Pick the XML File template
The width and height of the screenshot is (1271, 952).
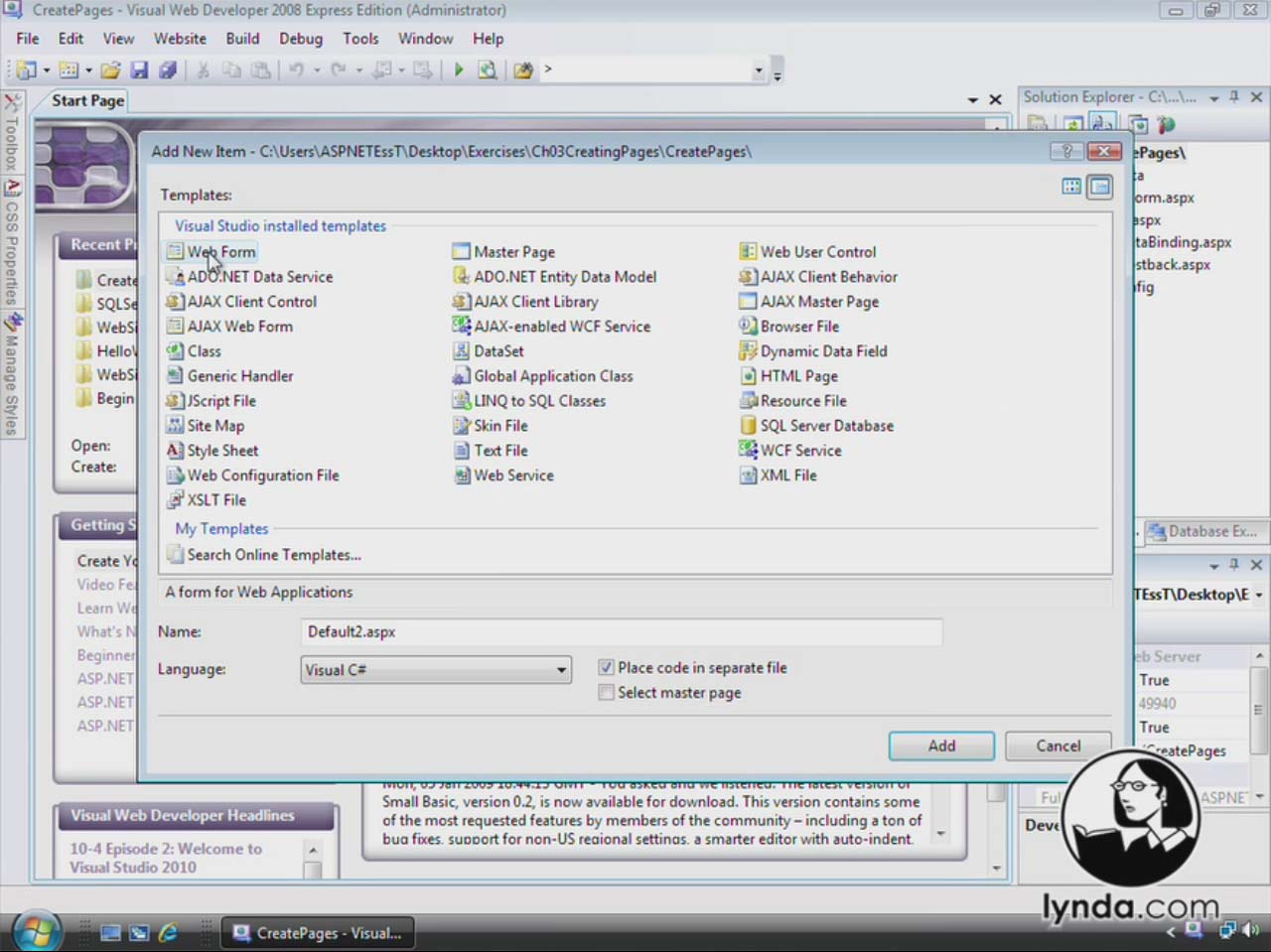[x=778, y=476]
